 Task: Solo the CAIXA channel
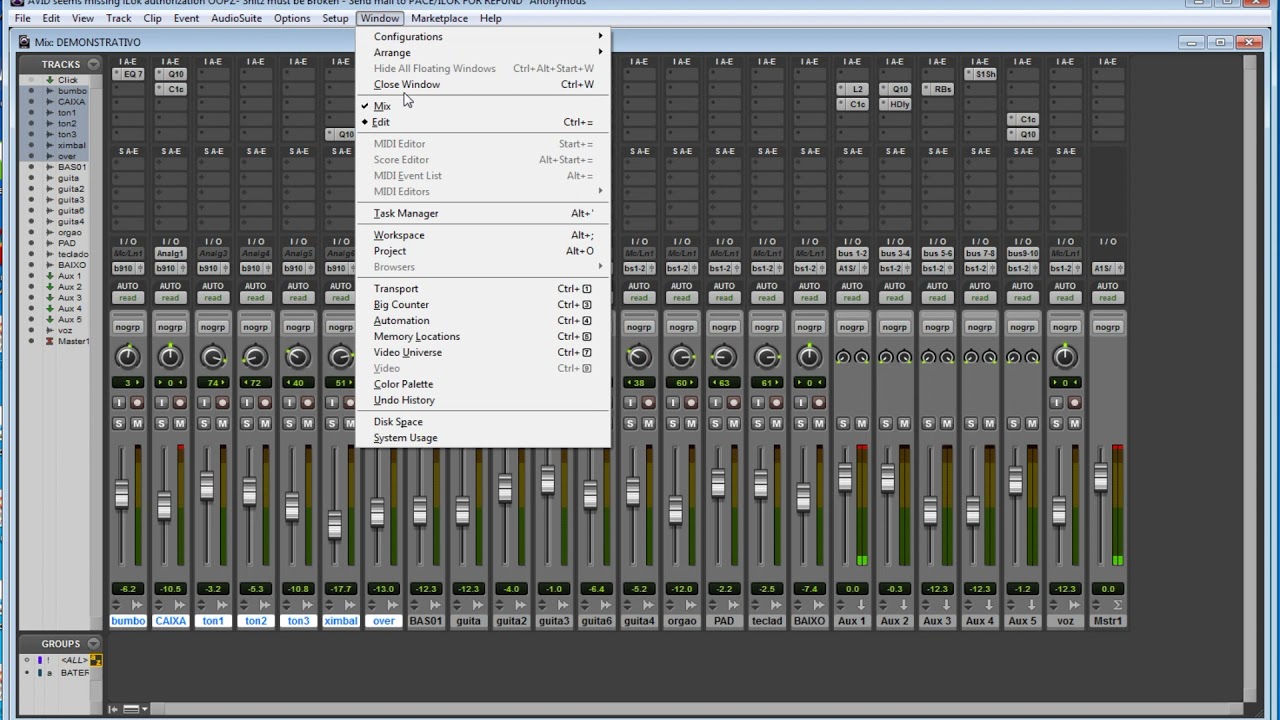161,423
